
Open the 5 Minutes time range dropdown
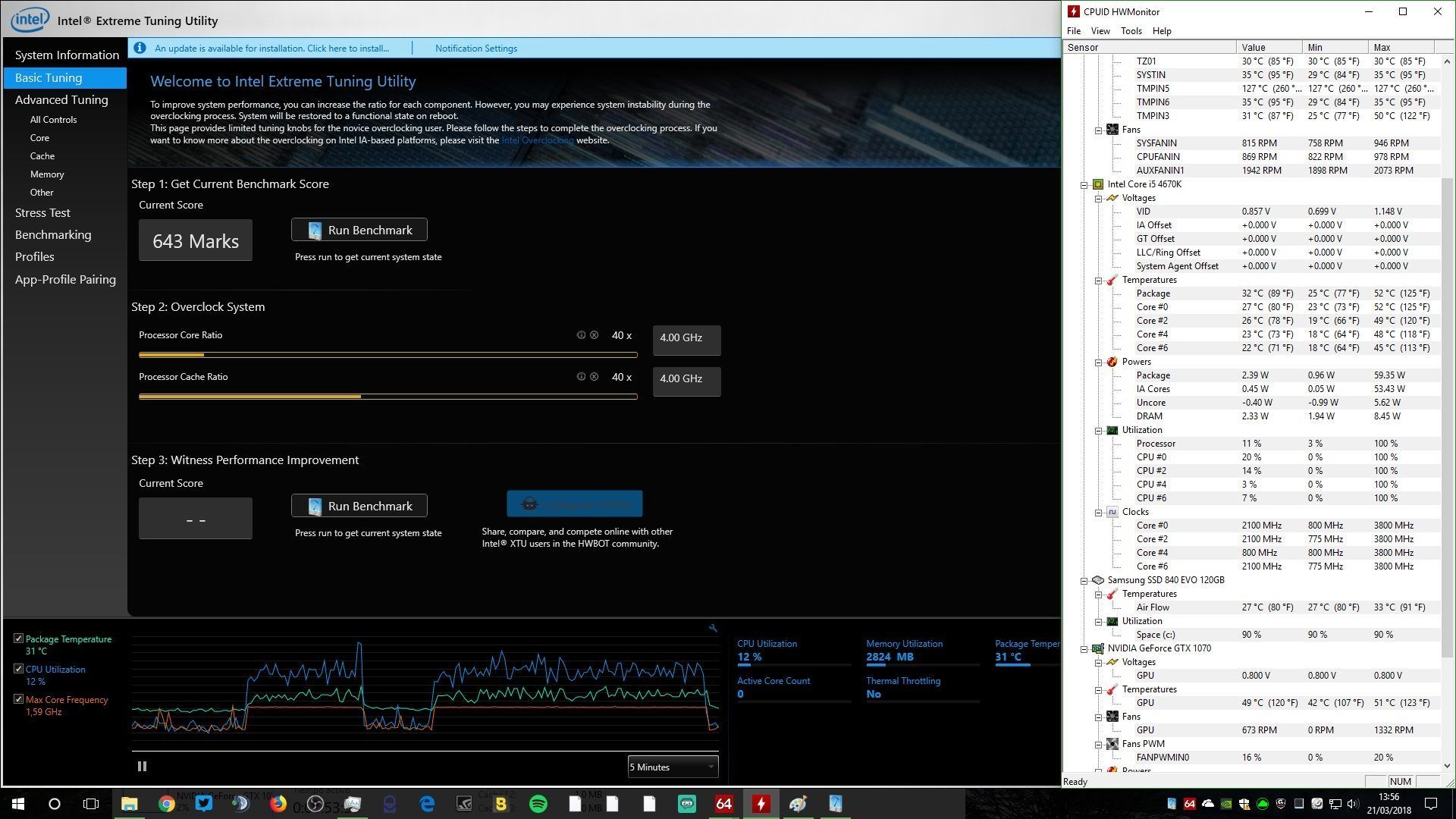click(673, 767)
